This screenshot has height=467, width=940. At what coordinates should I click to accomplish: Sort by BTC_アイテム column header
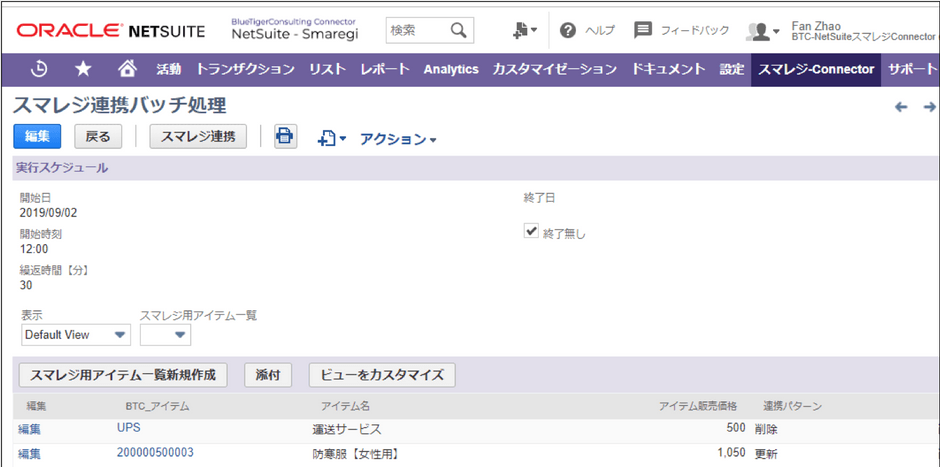157,406
